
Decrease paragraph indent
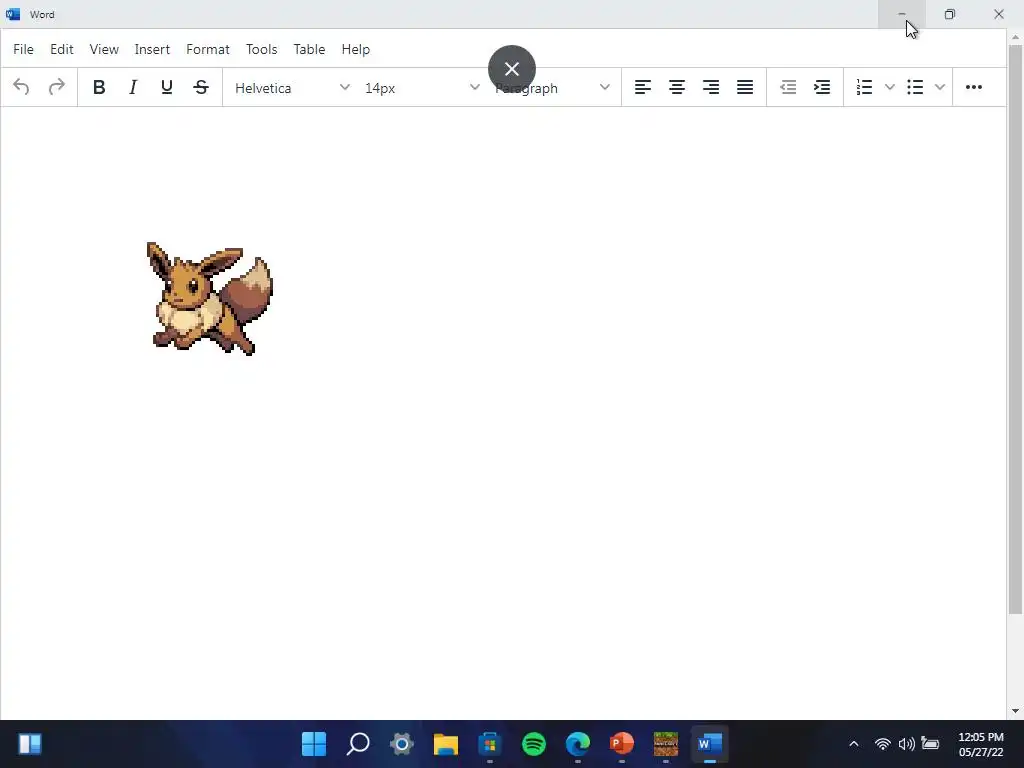coord(788,87)
